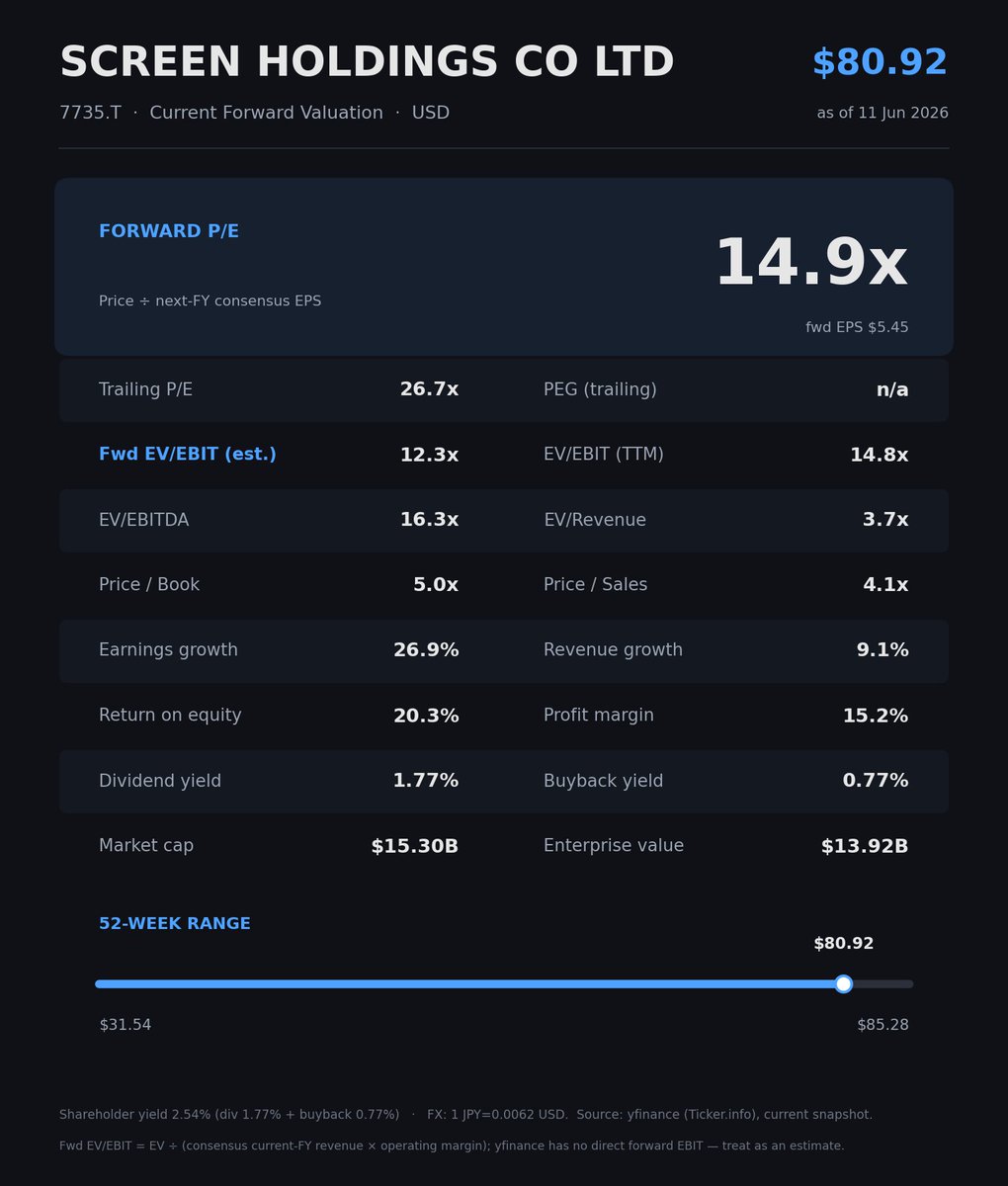Image resolution: width=1008 pixels, height=1186 pixels.
Task: Click the 4.1x Price / Sales value
Action: 885,585
